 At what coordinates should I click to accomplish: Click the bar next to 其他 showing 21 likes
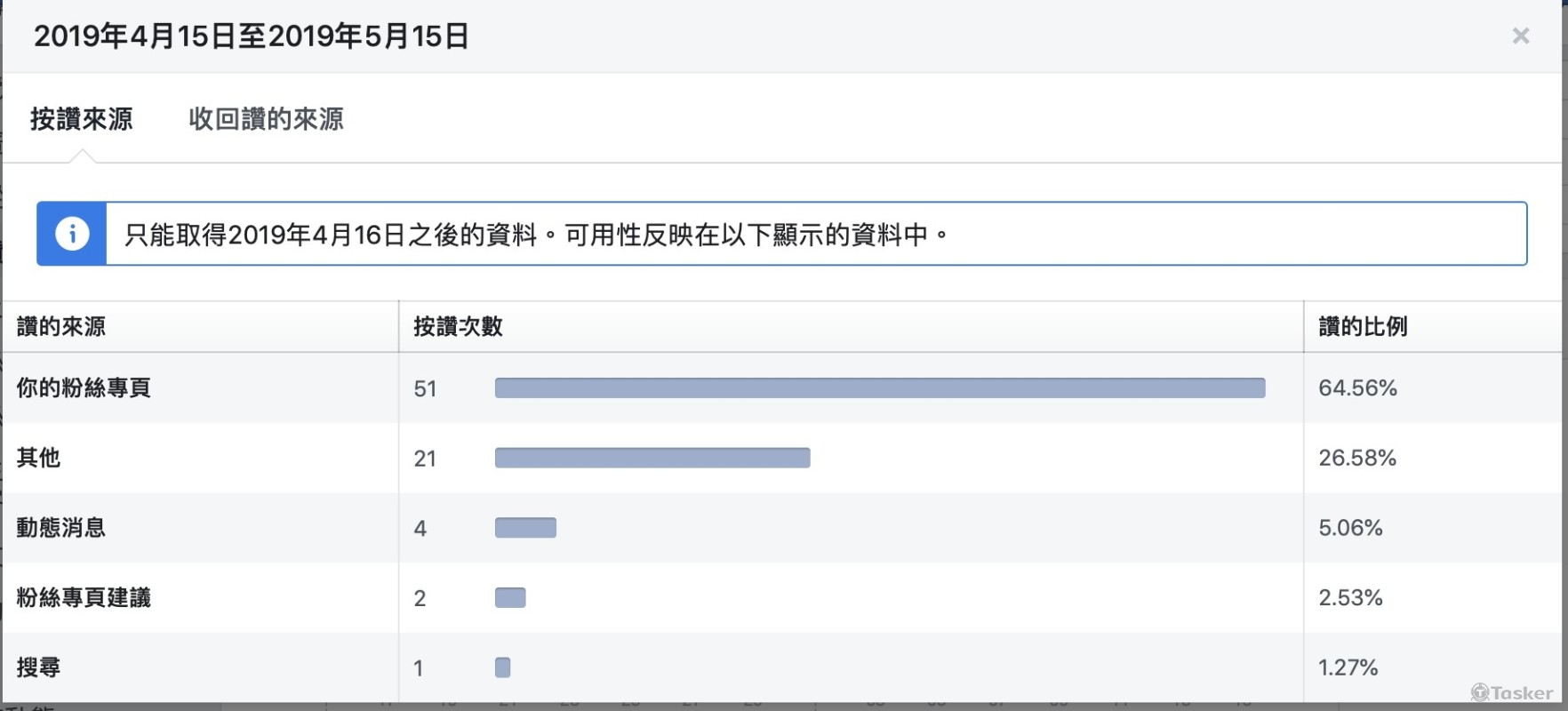652,458
